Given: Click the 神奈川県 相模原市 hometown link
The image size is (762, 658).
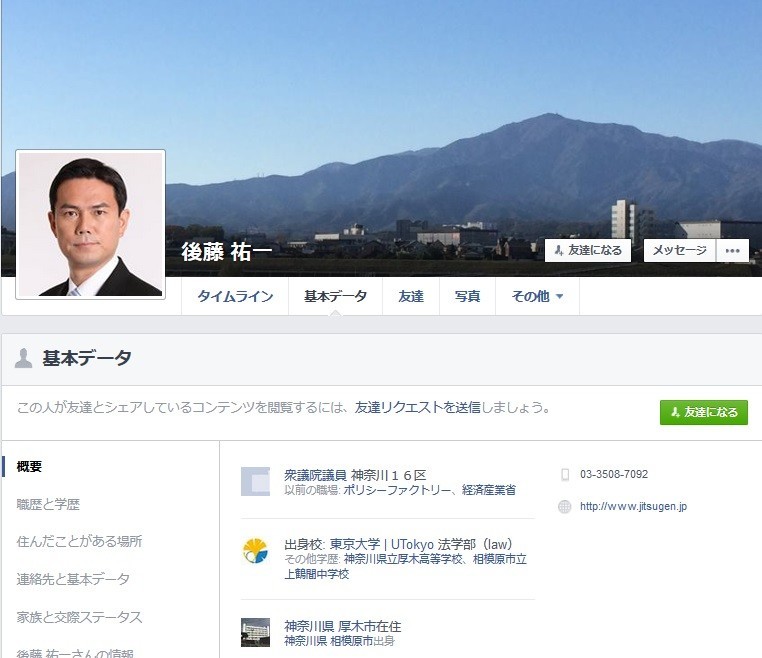Looking at the screenshot, I should 329,641.
